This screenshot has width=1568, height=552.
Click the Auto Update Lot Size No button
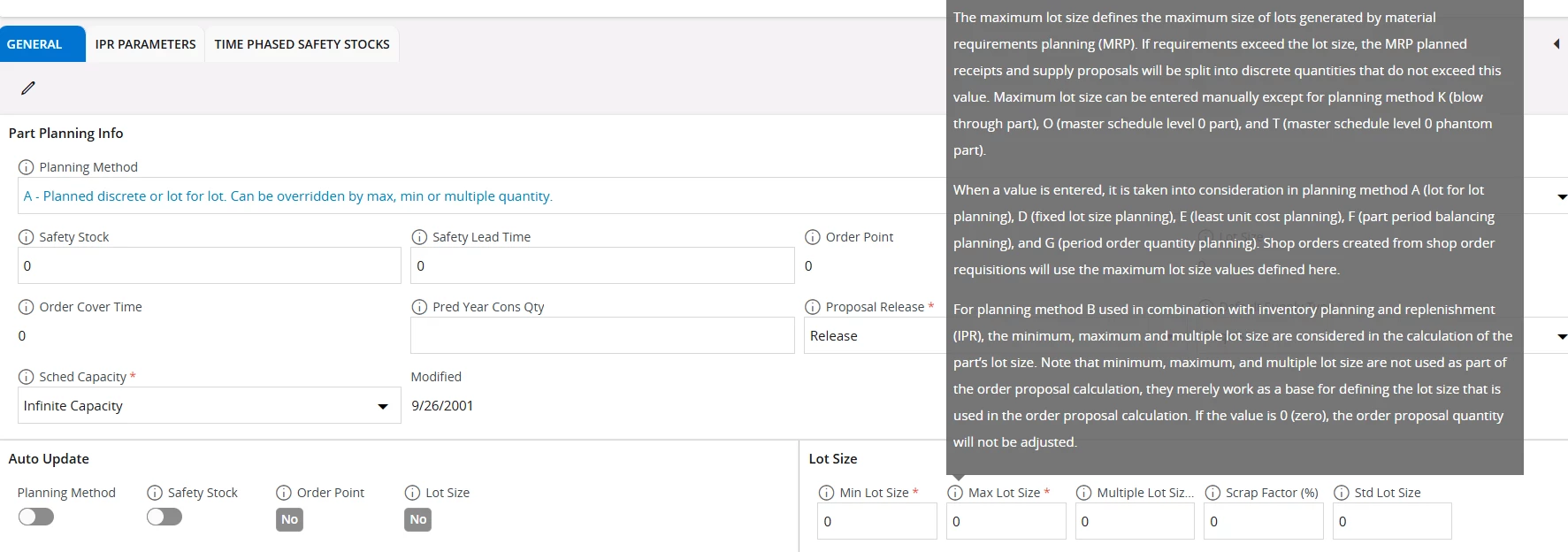coord(417,519)
